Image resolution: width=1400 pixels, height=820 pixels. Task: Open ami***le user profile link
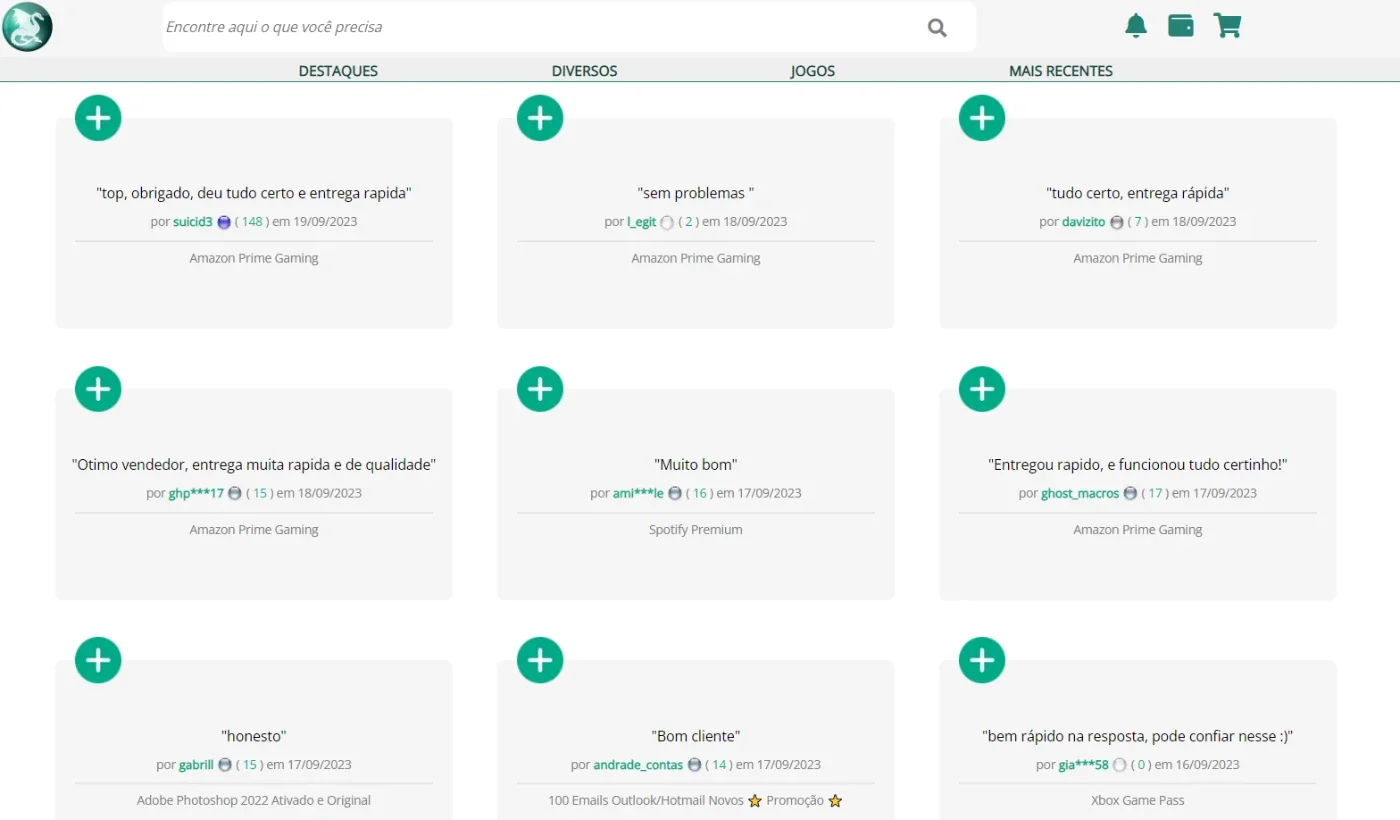639,493
